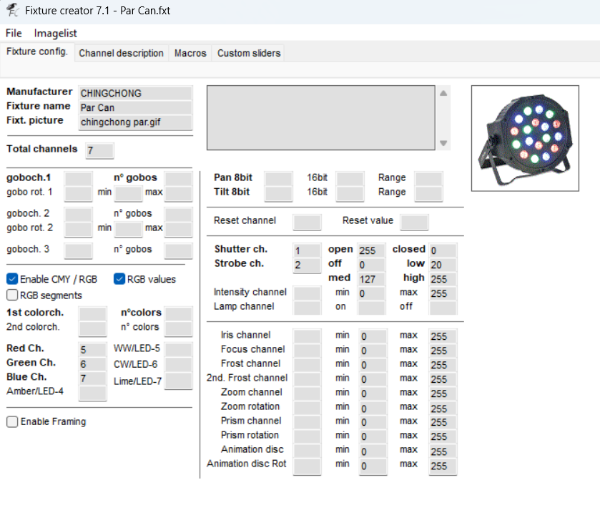
Task: Switch to the Channel description tab
Action: tap(121, 53)
